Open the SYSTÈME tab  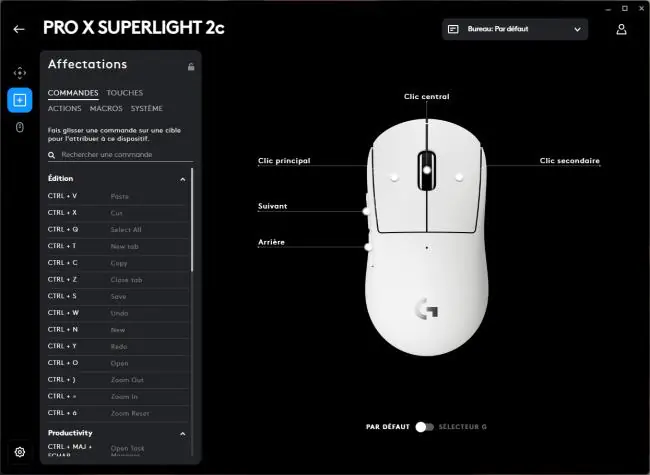[147, 109]
